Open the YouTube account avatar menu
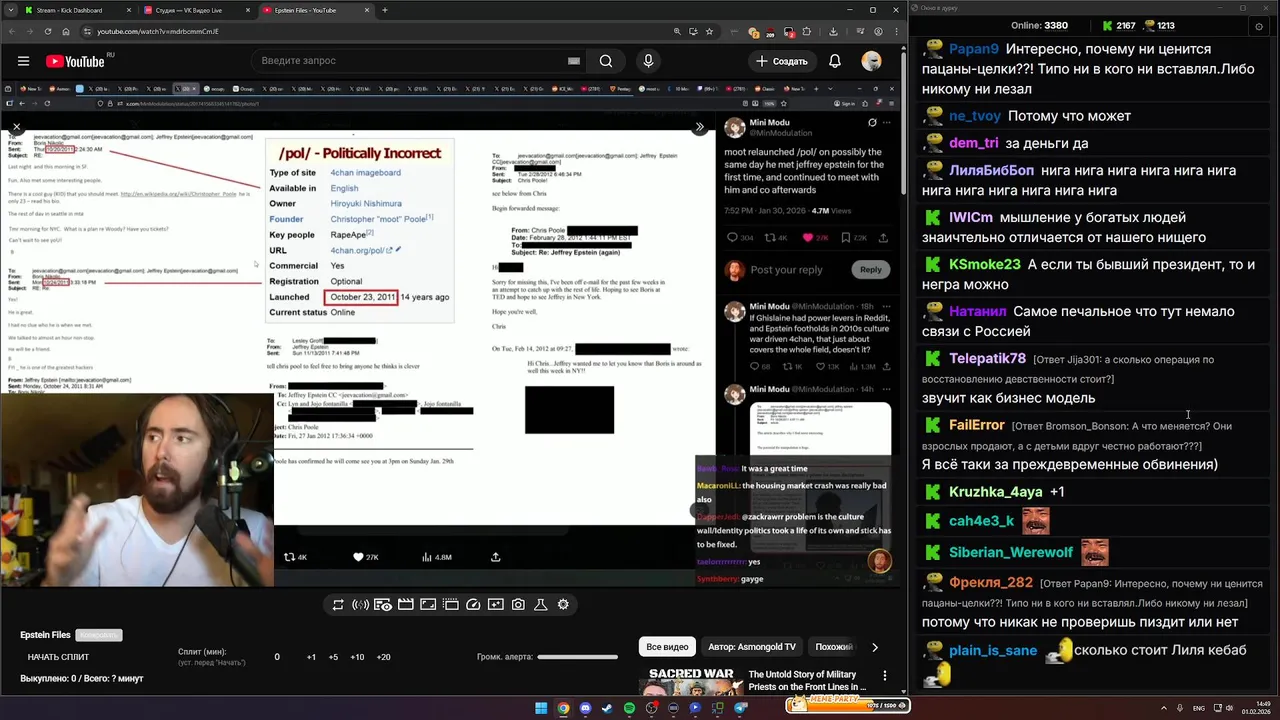 [x=872, y=61]
